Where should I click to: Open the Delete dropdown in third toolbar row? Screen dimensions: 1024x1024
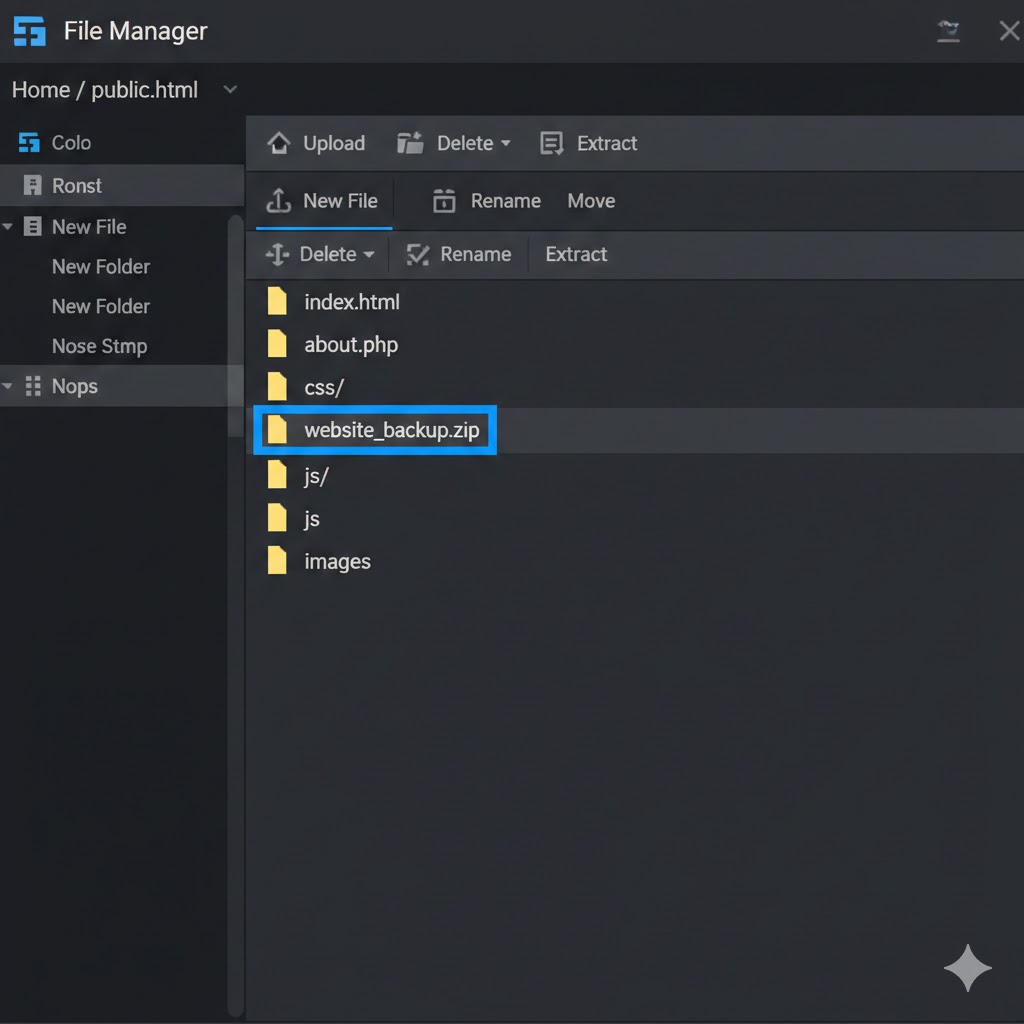coord(369,255)
